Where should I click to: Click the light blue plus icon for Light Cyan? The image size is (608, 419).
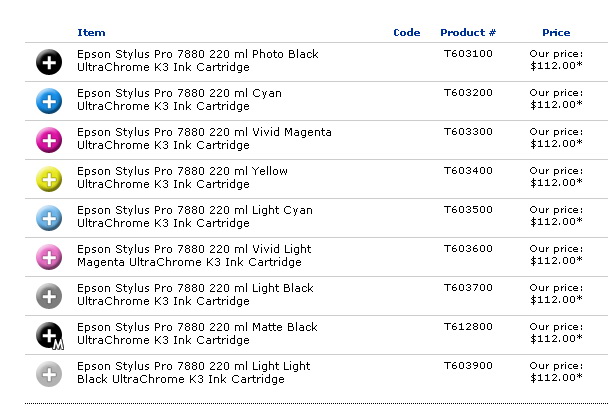[49, 218]
